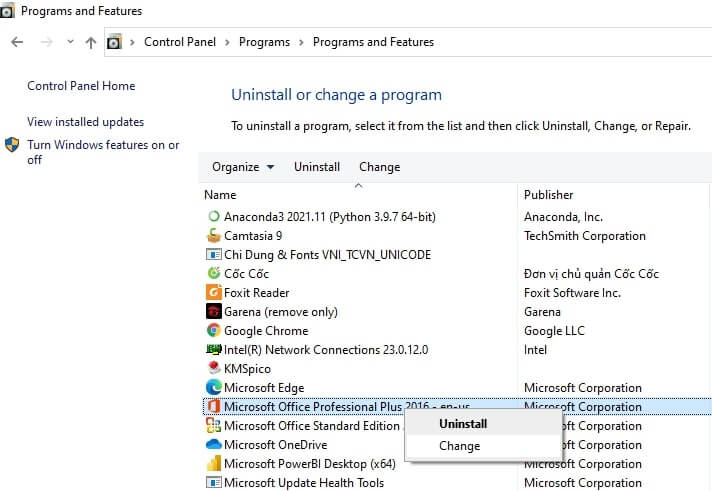Click the Microsoft Edge icon

click(213, 387)
